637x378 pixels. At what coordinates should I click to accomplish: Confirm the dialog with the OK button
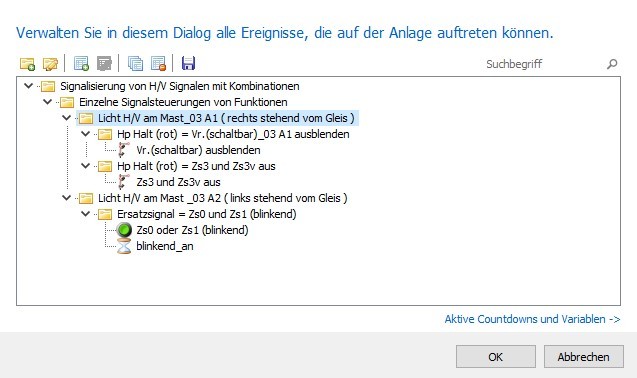click(496, 357)
